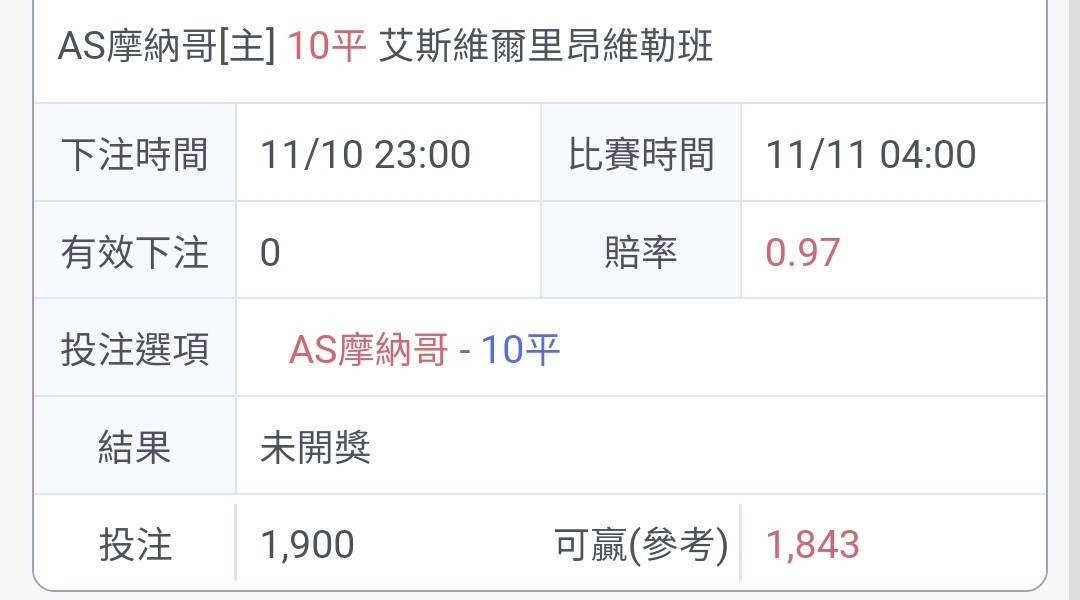Click the team name 艾斯維爾里昂維勒班 in header
1080x600 pixels.
[546, 46]
